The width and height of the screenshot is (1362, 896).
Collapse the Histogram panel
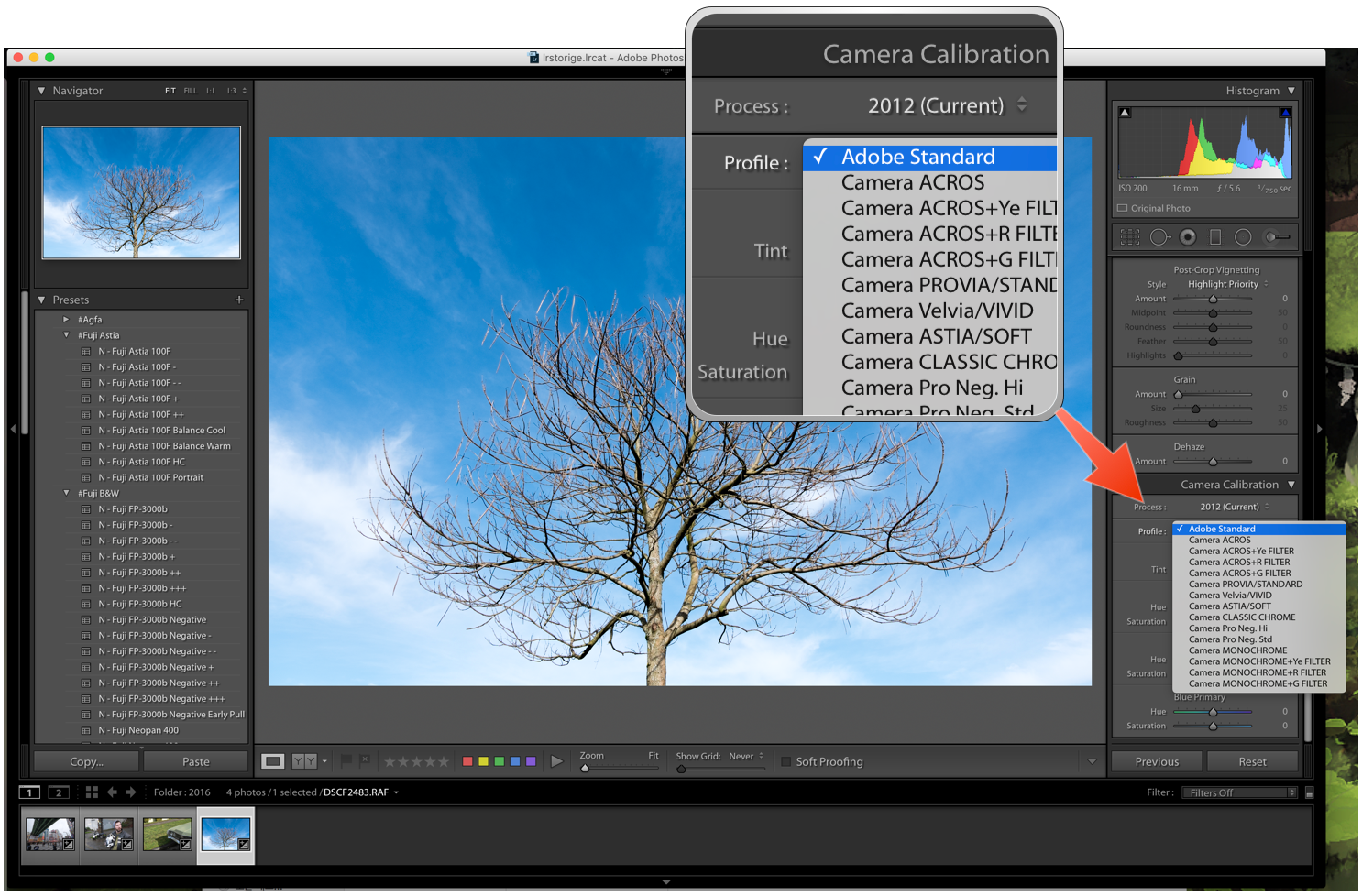pos(1291,91)
